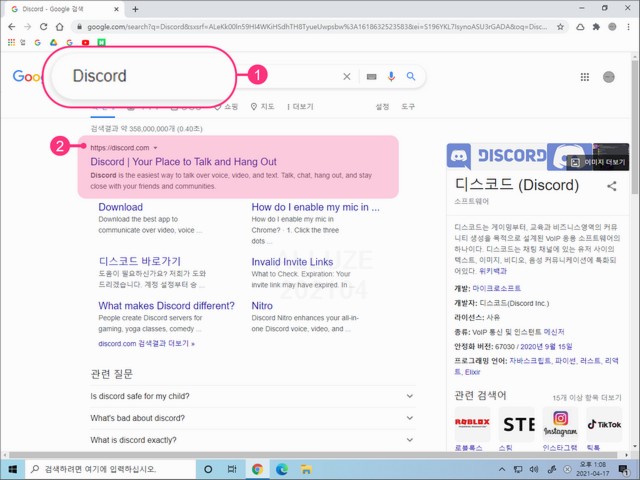This screenshot has height=480, width=640.
Task: Reload the page with the refresh icon
Action: point(43,27)
